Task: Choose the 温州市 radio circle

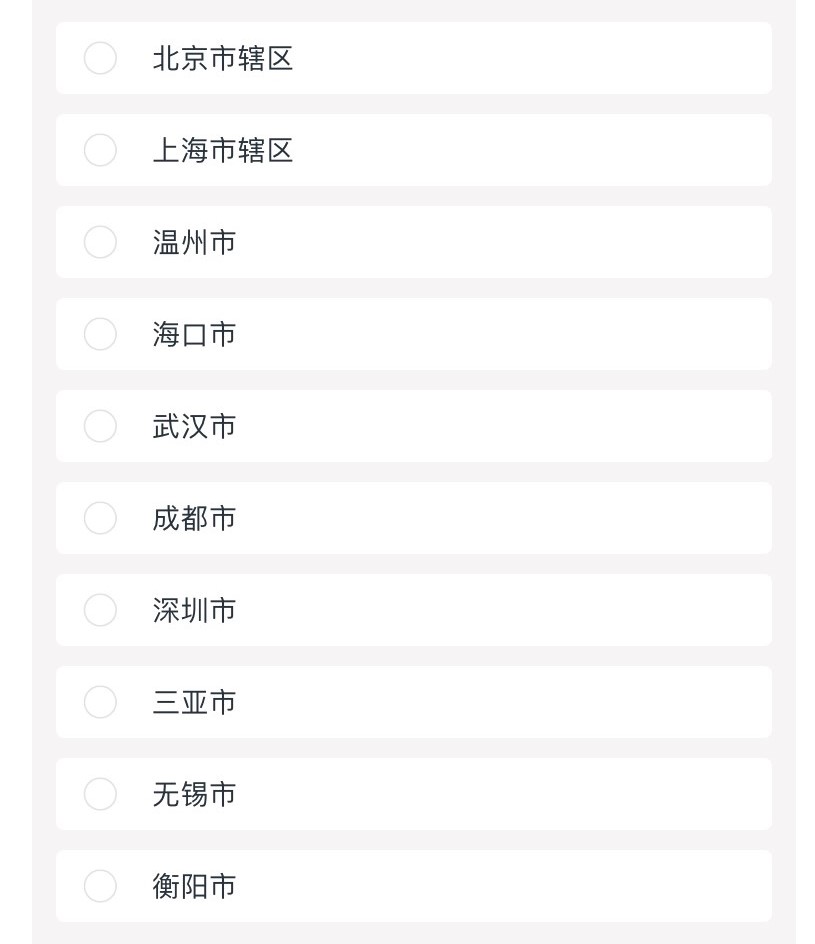Action: [x=100, y=243]
